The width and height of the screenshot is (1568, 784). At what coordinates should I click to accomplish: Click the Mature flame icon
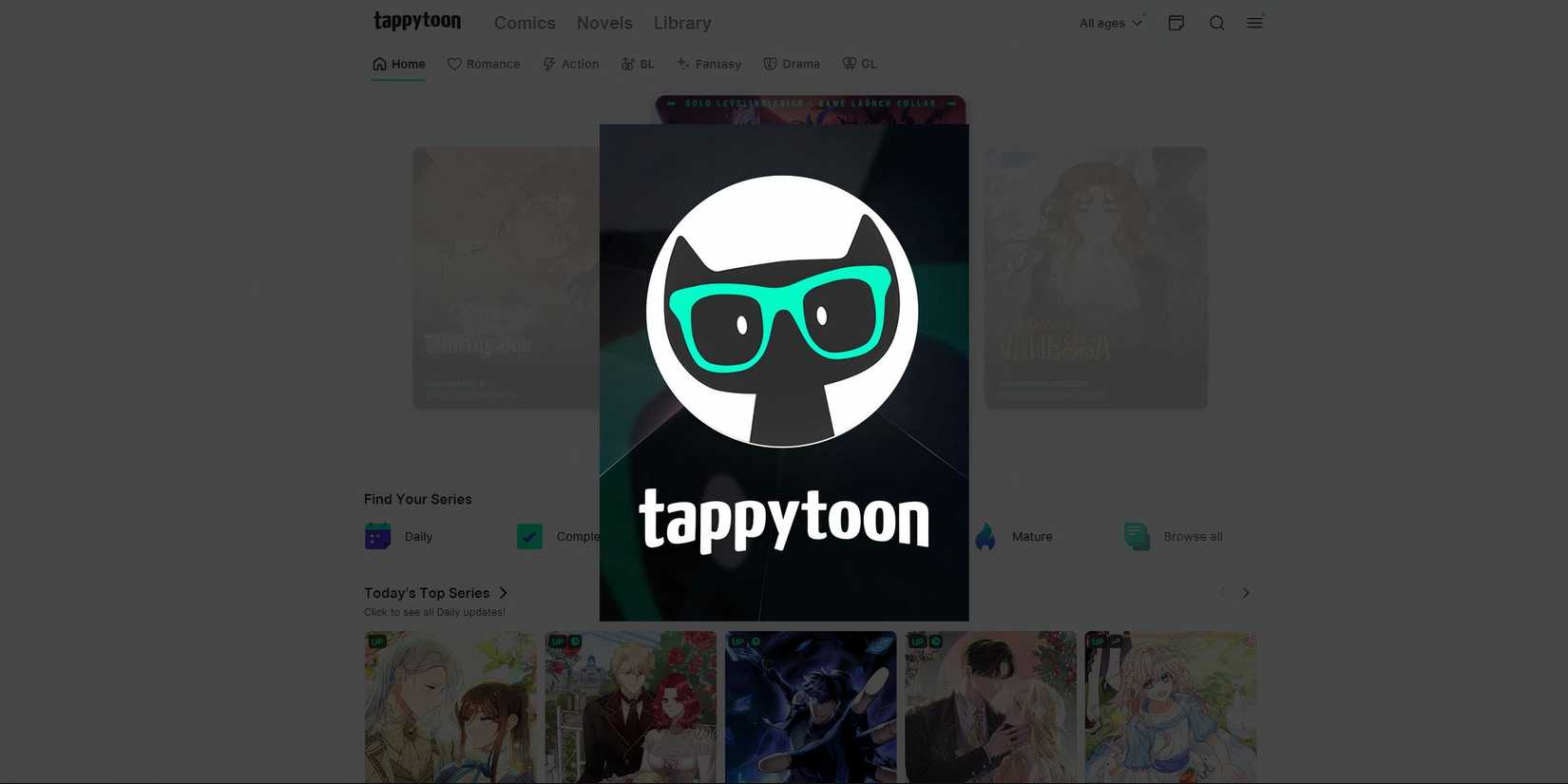(985, 536)
